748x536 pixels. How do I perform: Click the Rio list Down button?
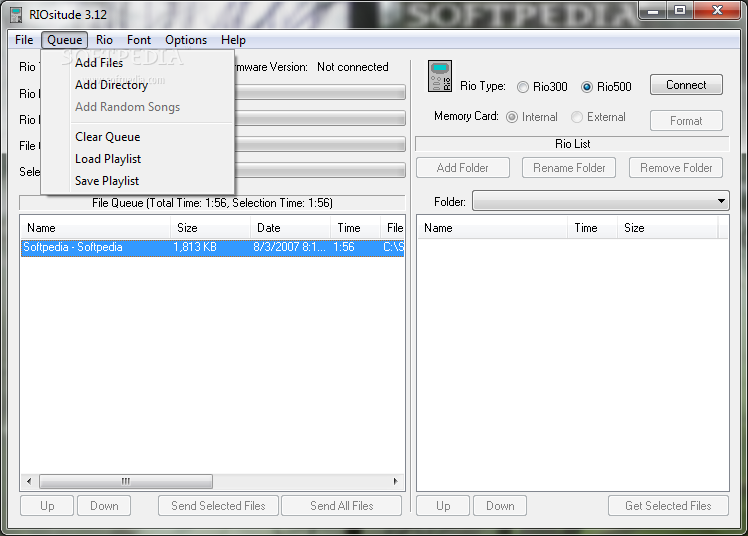pos(500,505)
